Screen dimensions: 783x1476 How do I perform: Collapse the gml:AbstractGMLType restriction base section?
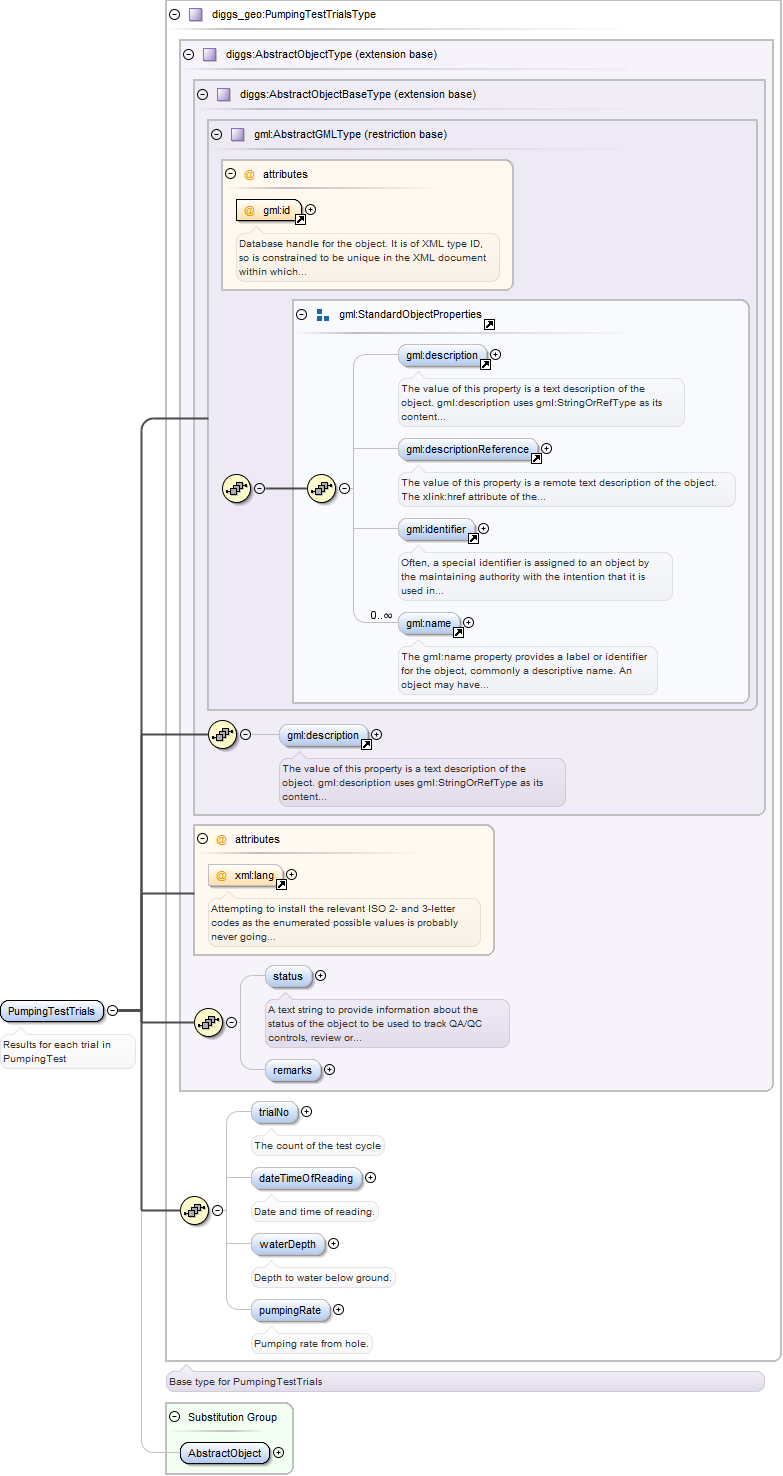(216, 134)
